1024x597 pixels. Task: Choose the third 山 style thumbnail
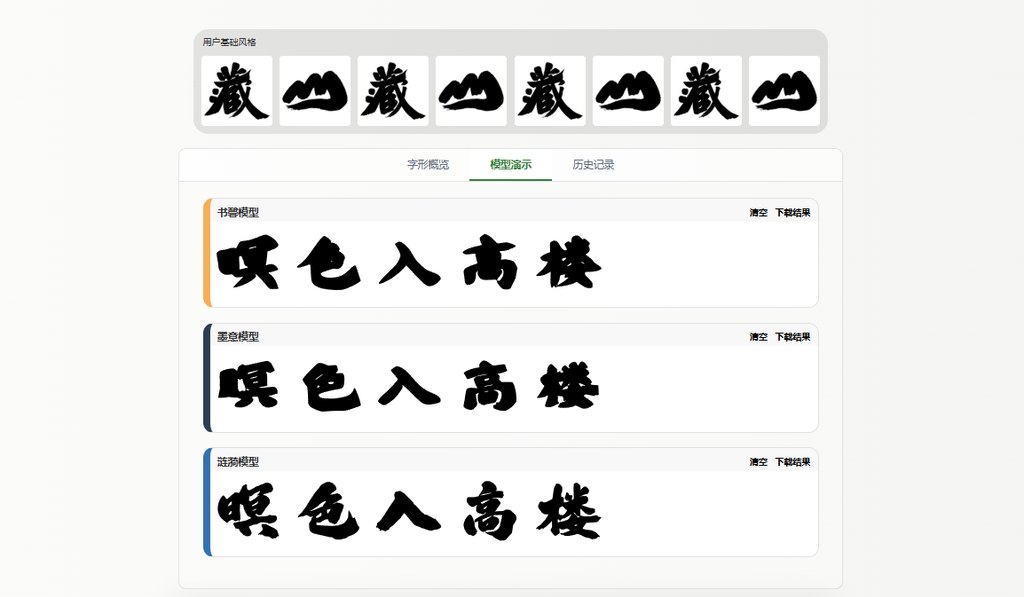pyautogui.click(x=628, y=91)
